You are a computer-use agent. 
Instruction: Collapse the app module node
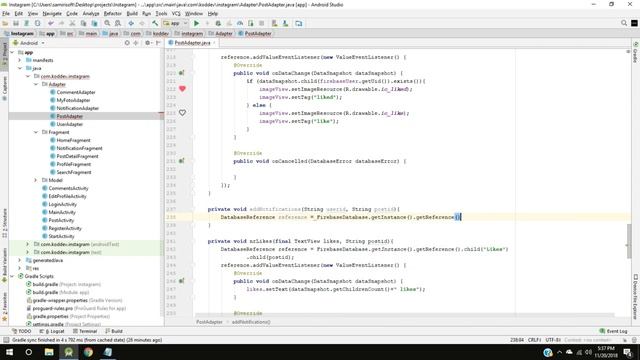tap(12, 52)
